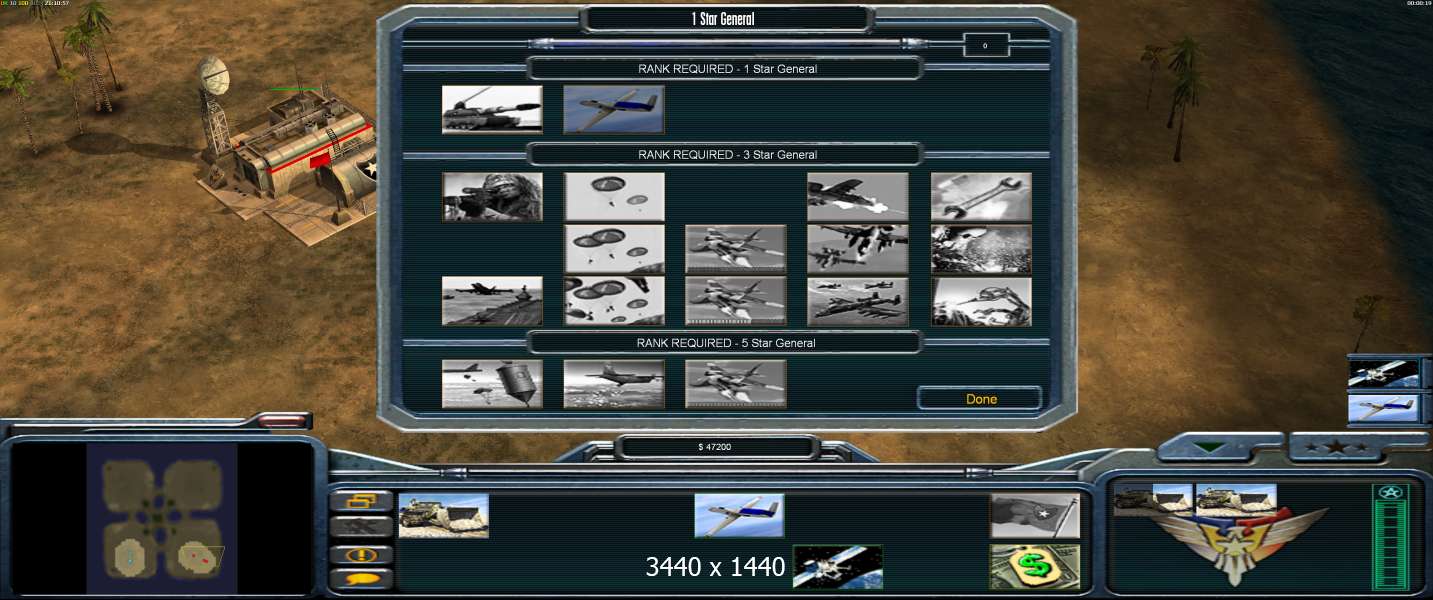Open Generals promotions via three-star button
The image size is (1433, 600).
click(1335, 448)
